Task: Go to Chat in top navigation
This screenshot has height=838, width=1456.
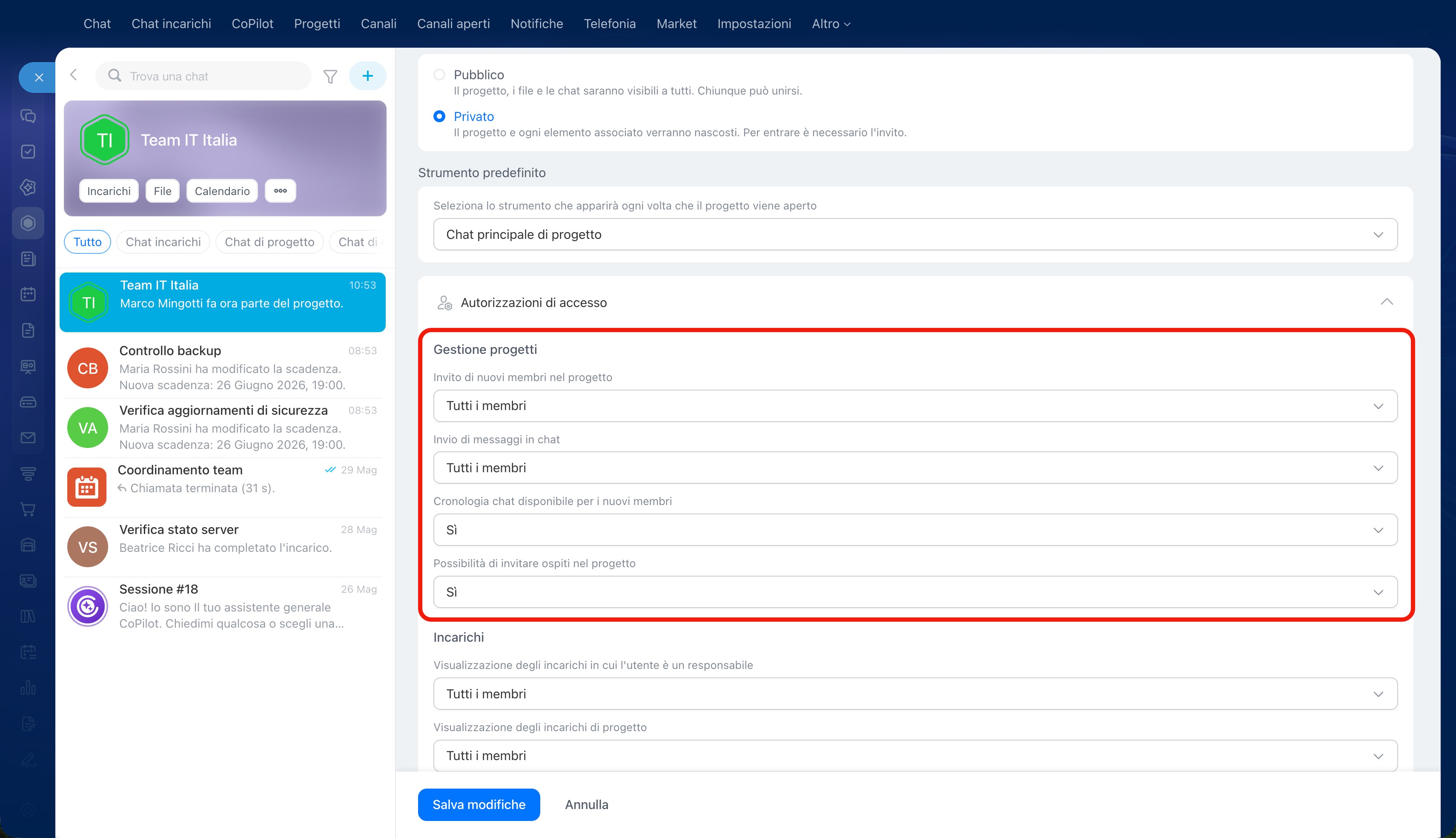Action: tap(97, 23)
